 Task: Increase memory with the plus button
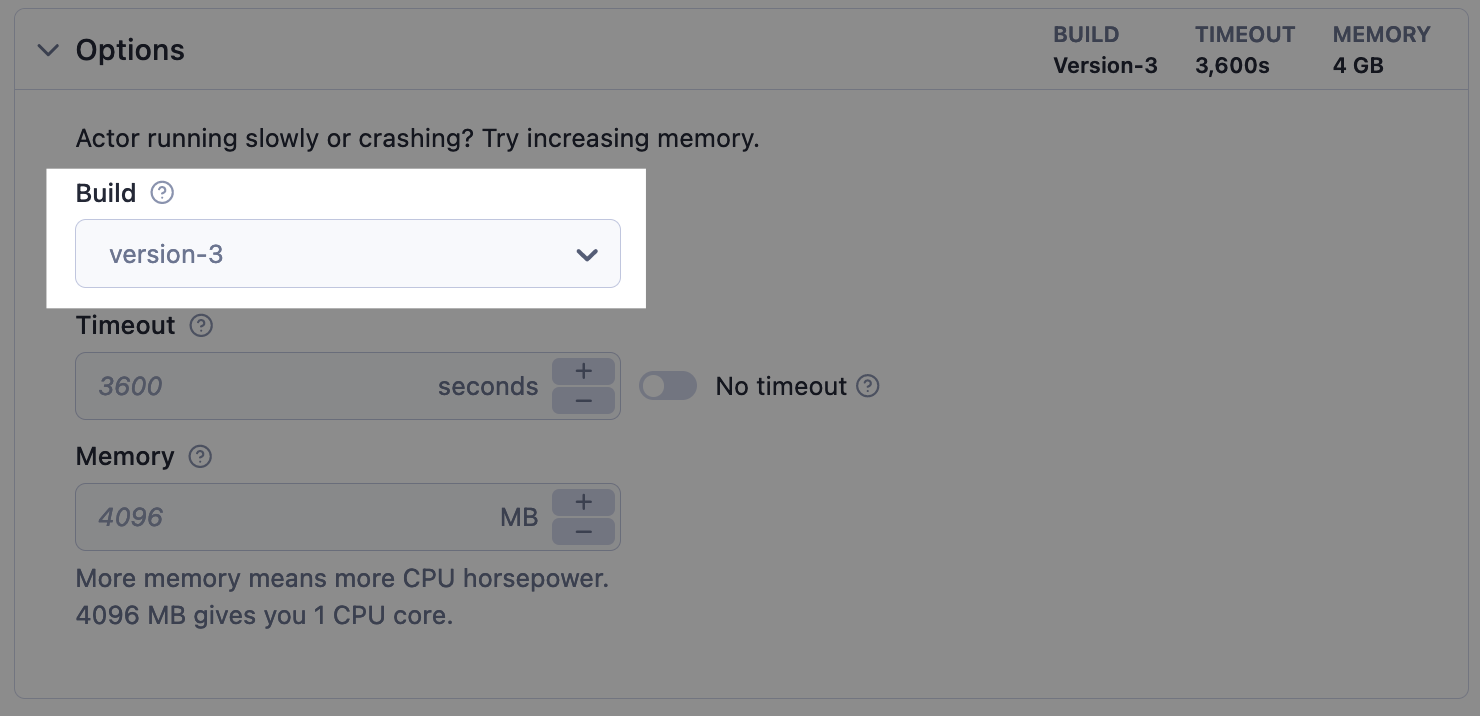click(x=584, y=502)
